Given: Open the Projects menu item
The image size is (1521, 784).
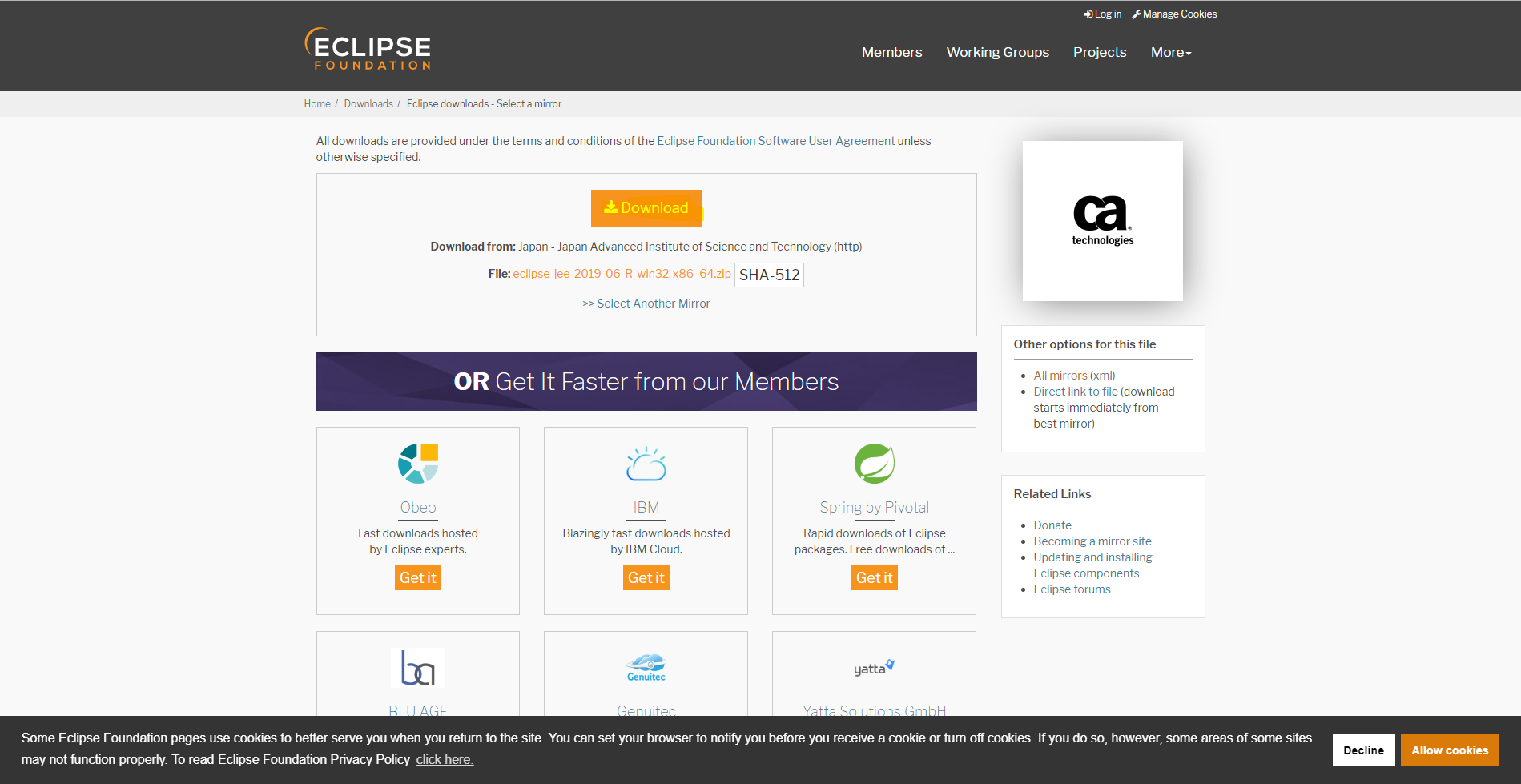Looking at the screenshot, I should click(1100, 52).
